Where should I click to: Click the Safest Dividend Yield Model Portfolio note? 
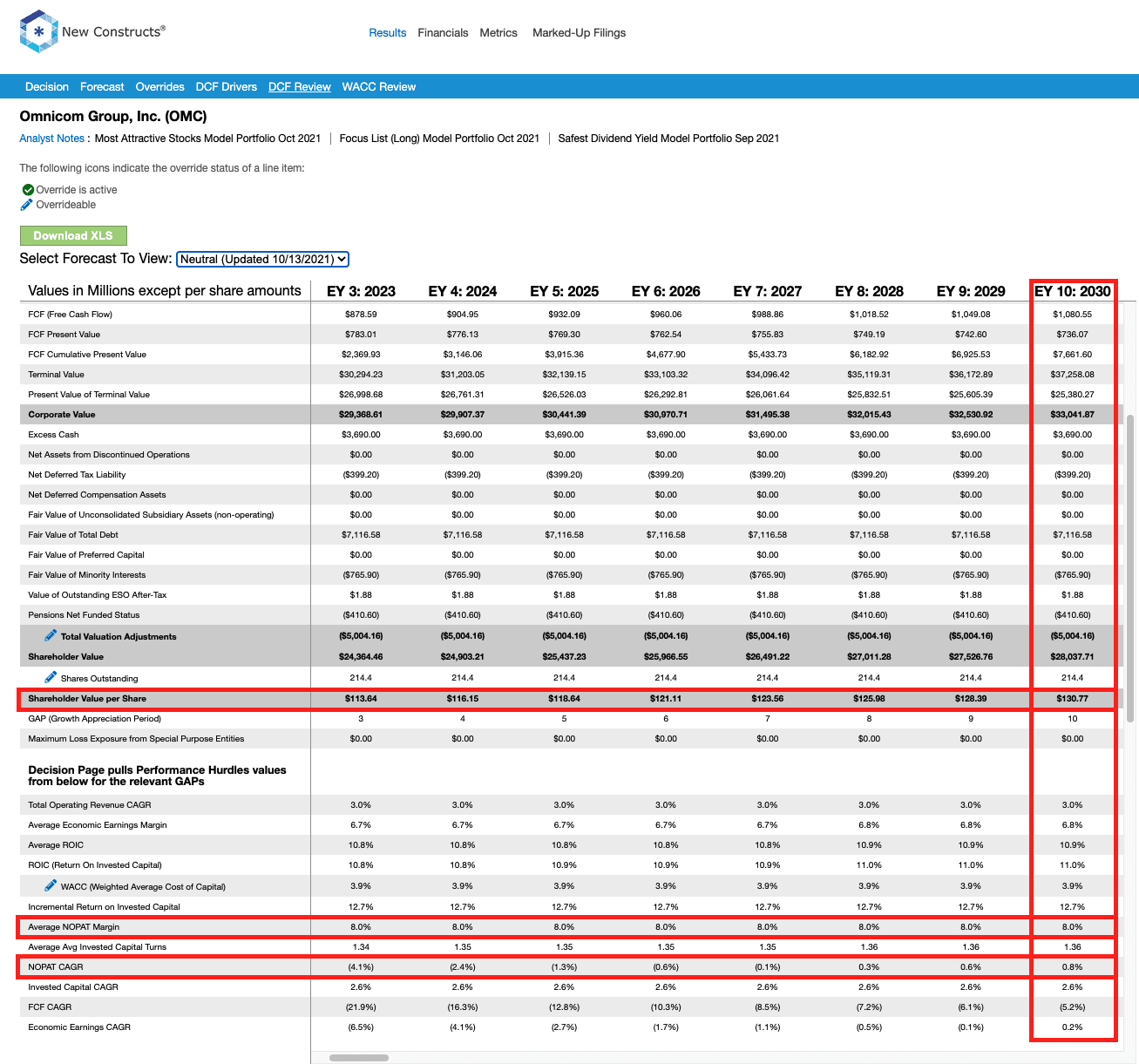coord(668,139)
